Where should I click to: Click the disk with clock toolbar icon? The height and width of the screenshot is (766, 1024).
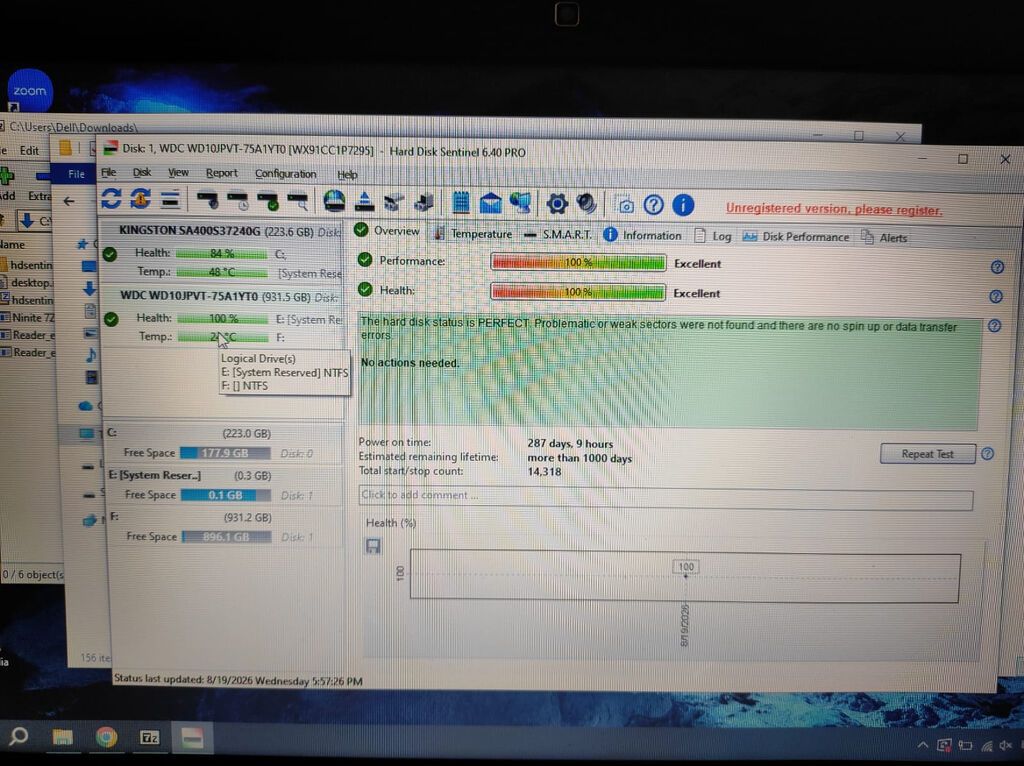coord(238,200)
